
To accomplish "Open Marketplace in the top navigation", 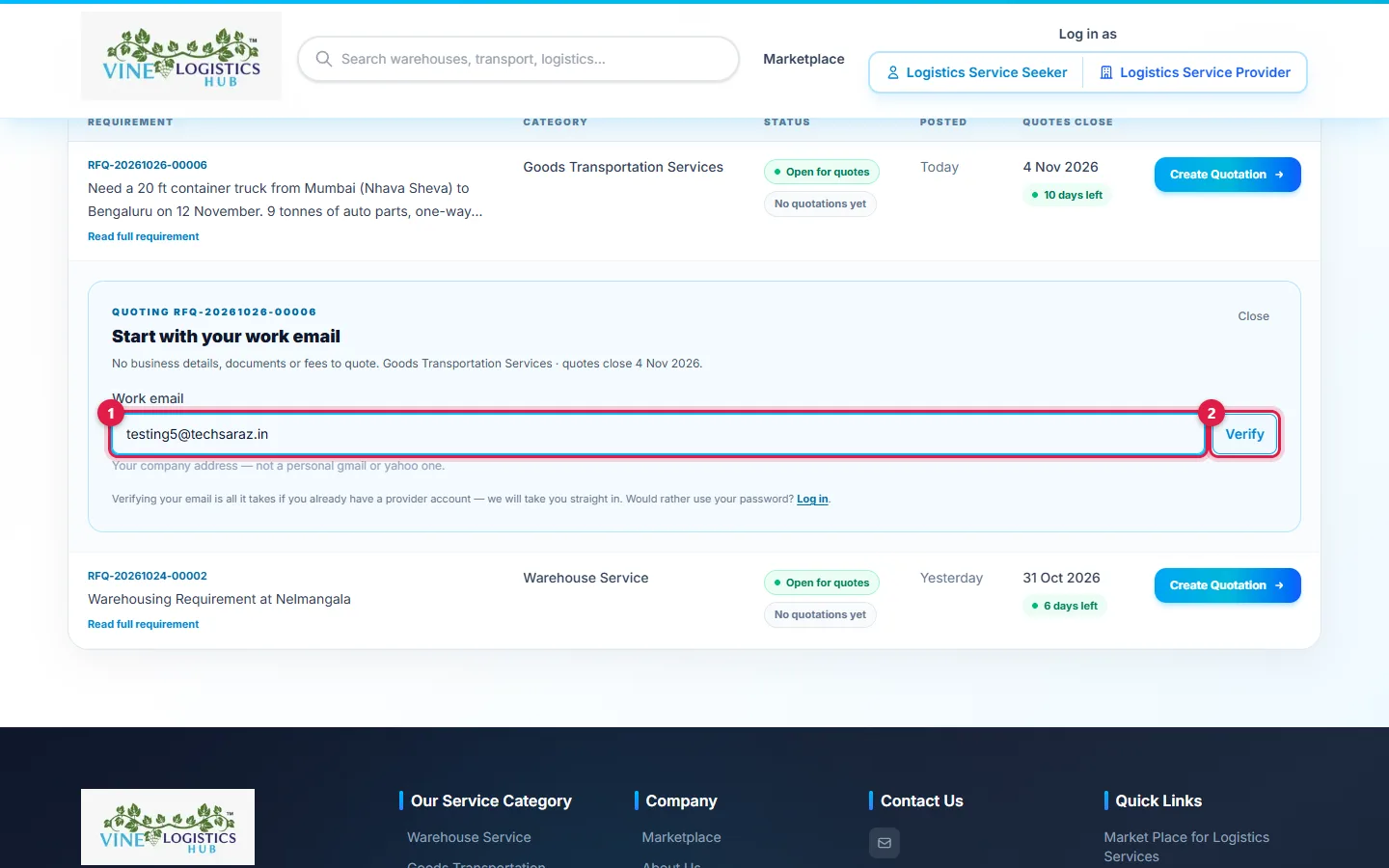I will [x=803, y=59].
